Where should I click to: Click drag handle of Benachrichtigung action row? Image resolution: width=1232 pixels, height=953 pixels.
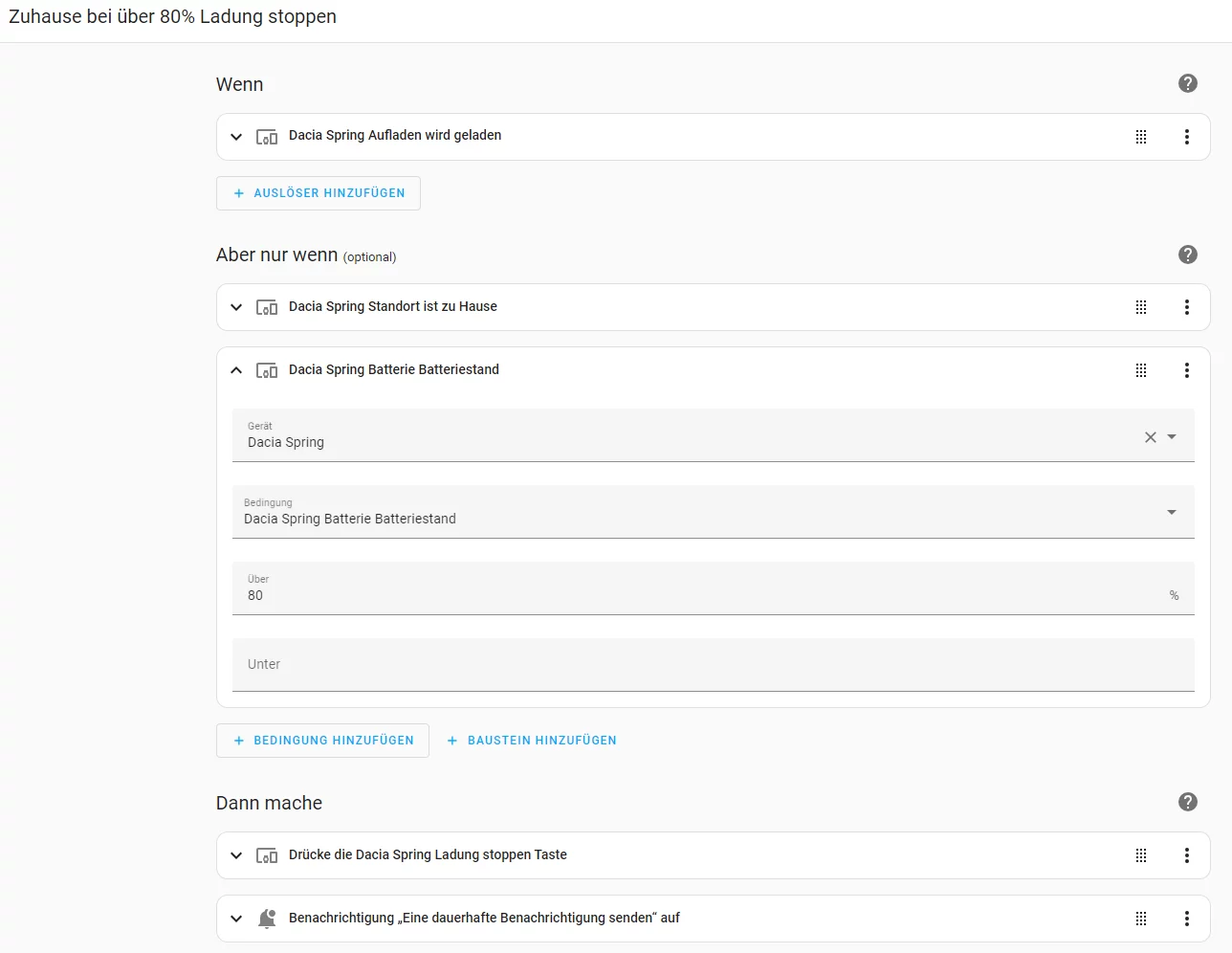1140,919
